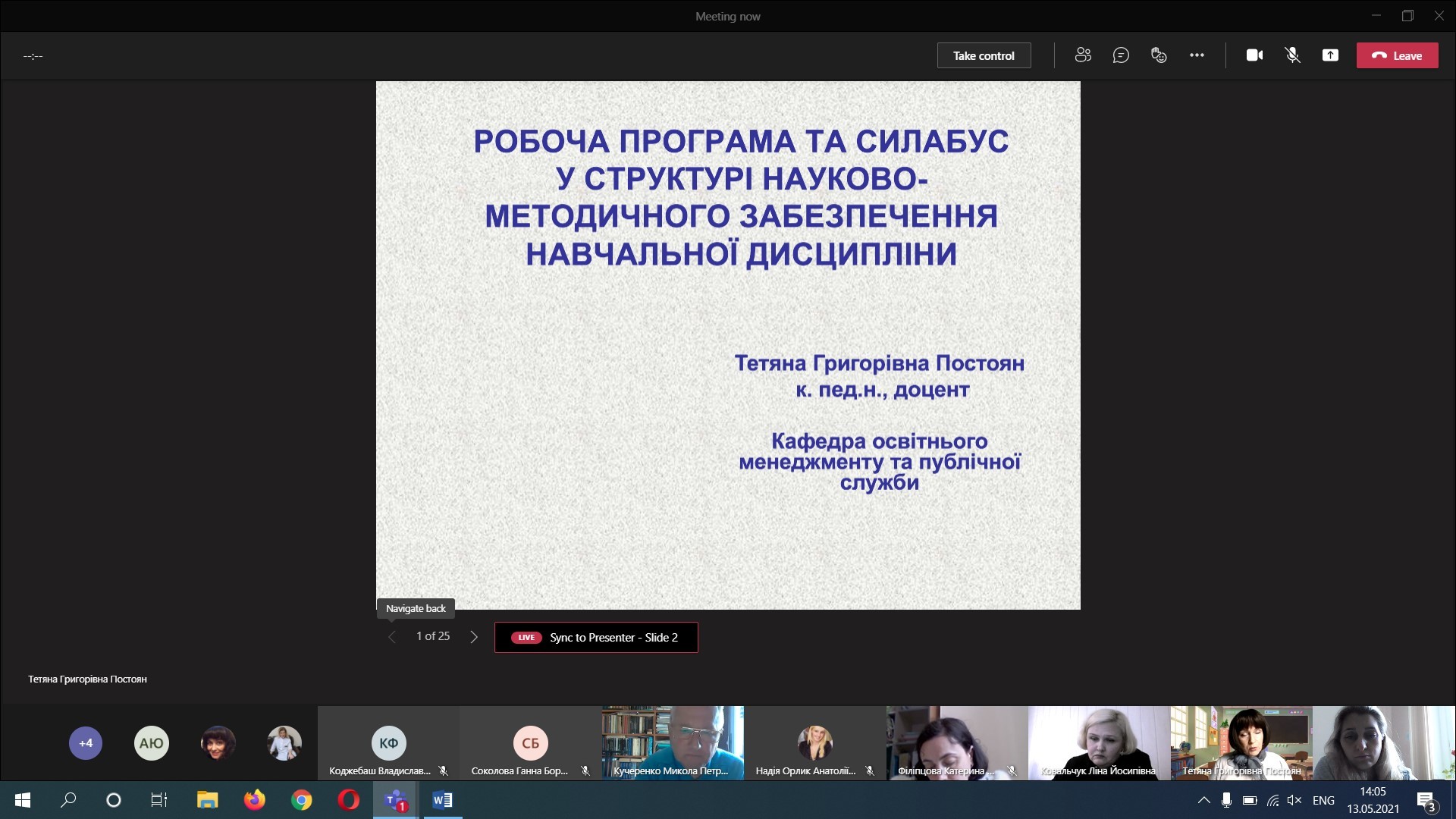Image resolution: width=1456 pixels, height=819 pixels.
Task: Select Соколова Ганна participant tile
Action: click(x=530, y=743)
